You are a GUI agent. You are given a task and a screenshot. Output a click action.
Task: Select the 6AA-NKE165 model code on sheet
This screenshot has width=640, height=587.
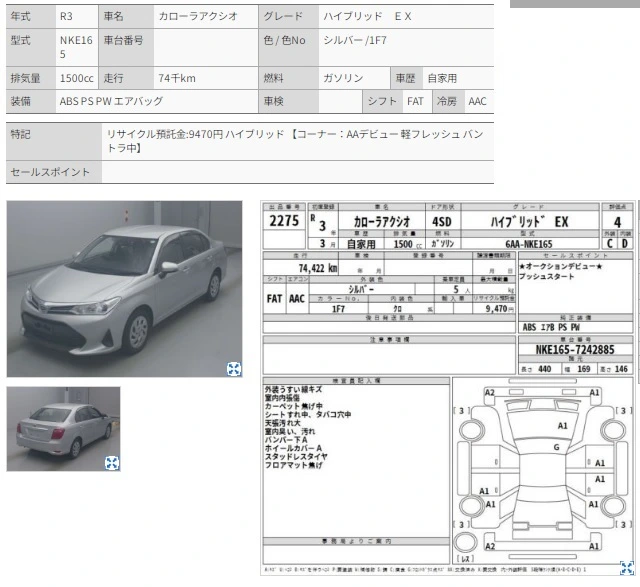click(x=529, y=244)
